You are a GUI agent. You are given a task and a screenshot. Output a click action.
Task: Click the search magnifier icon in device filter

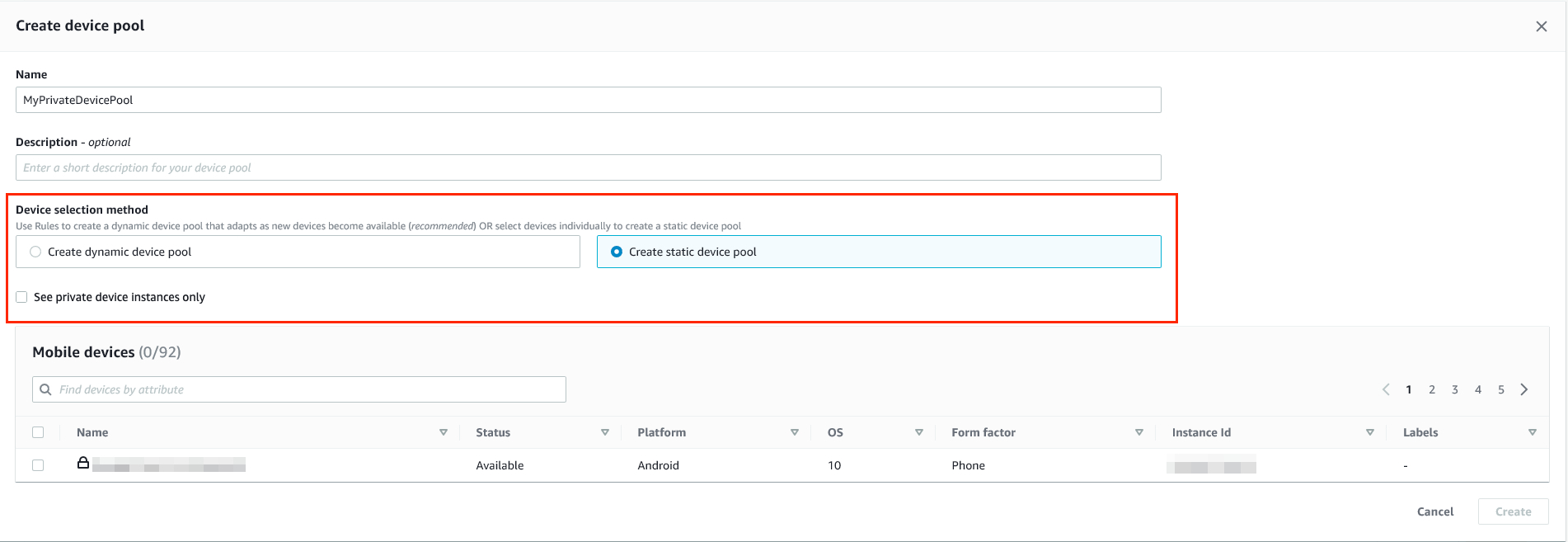tap(45, 389)
